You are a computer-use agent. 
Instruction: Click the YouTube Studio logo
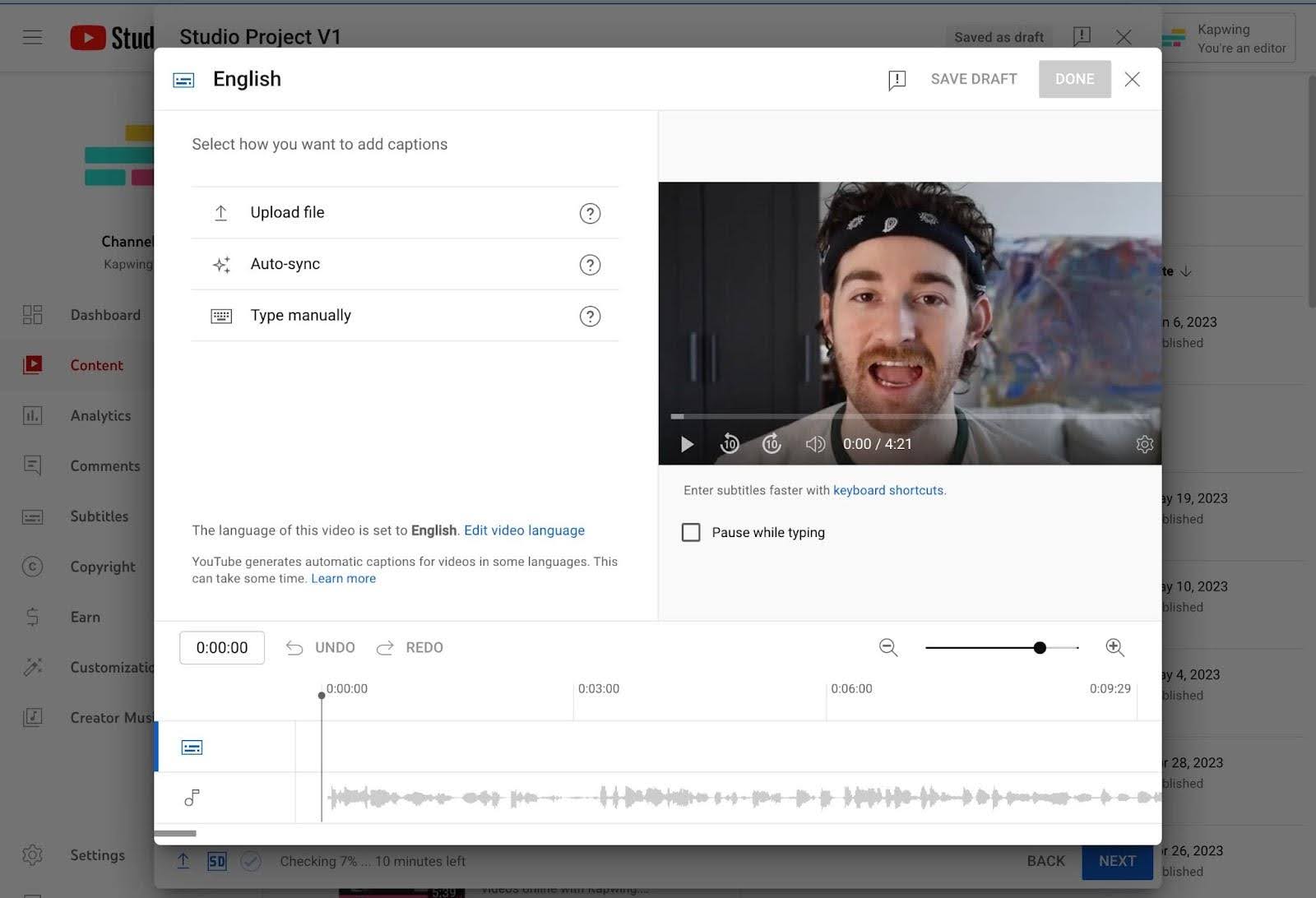tap(112, 37)
